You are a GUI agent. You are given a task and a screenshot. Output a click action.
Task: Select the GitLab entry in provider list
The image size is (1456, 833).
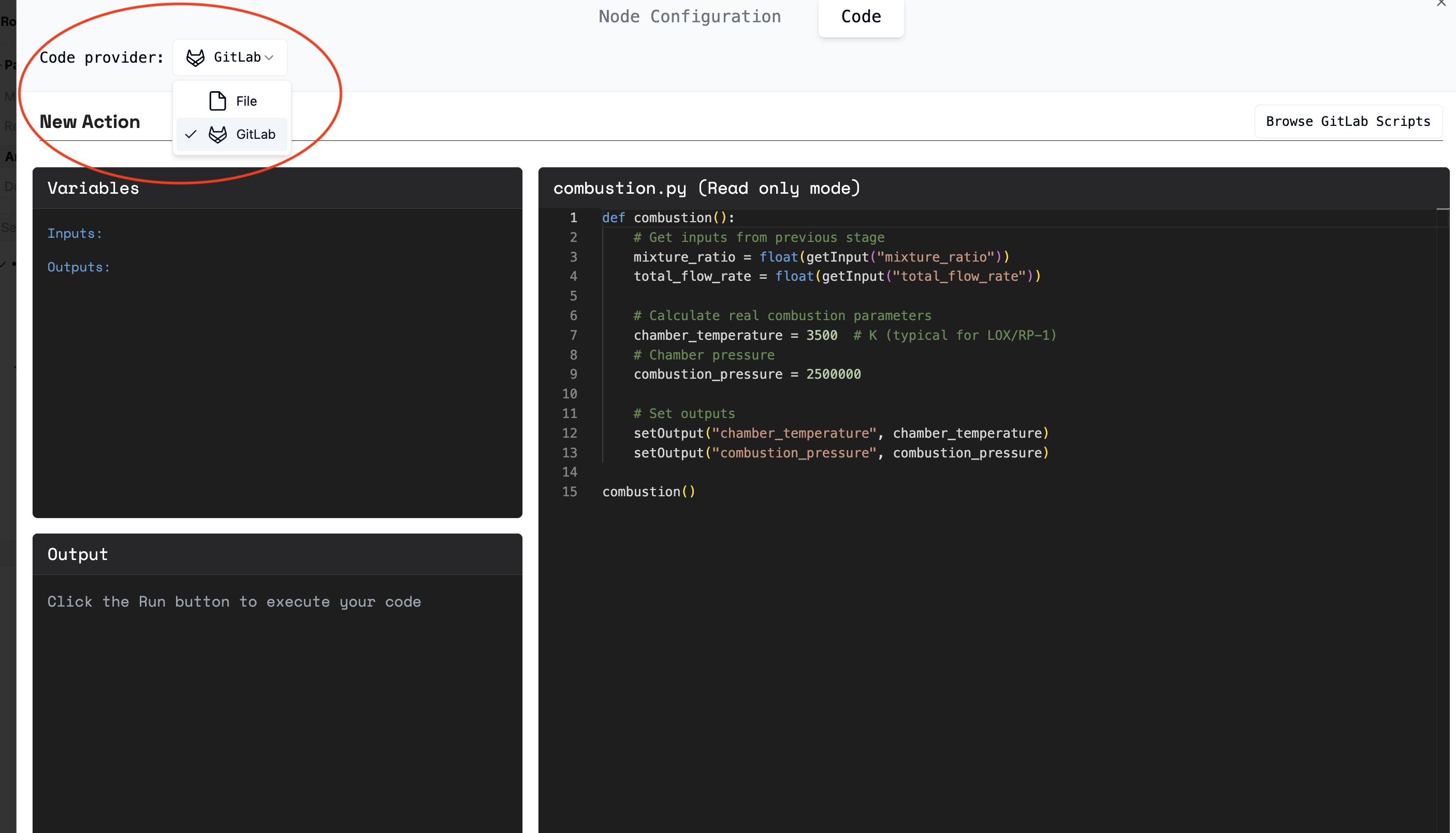pos(255,135)
